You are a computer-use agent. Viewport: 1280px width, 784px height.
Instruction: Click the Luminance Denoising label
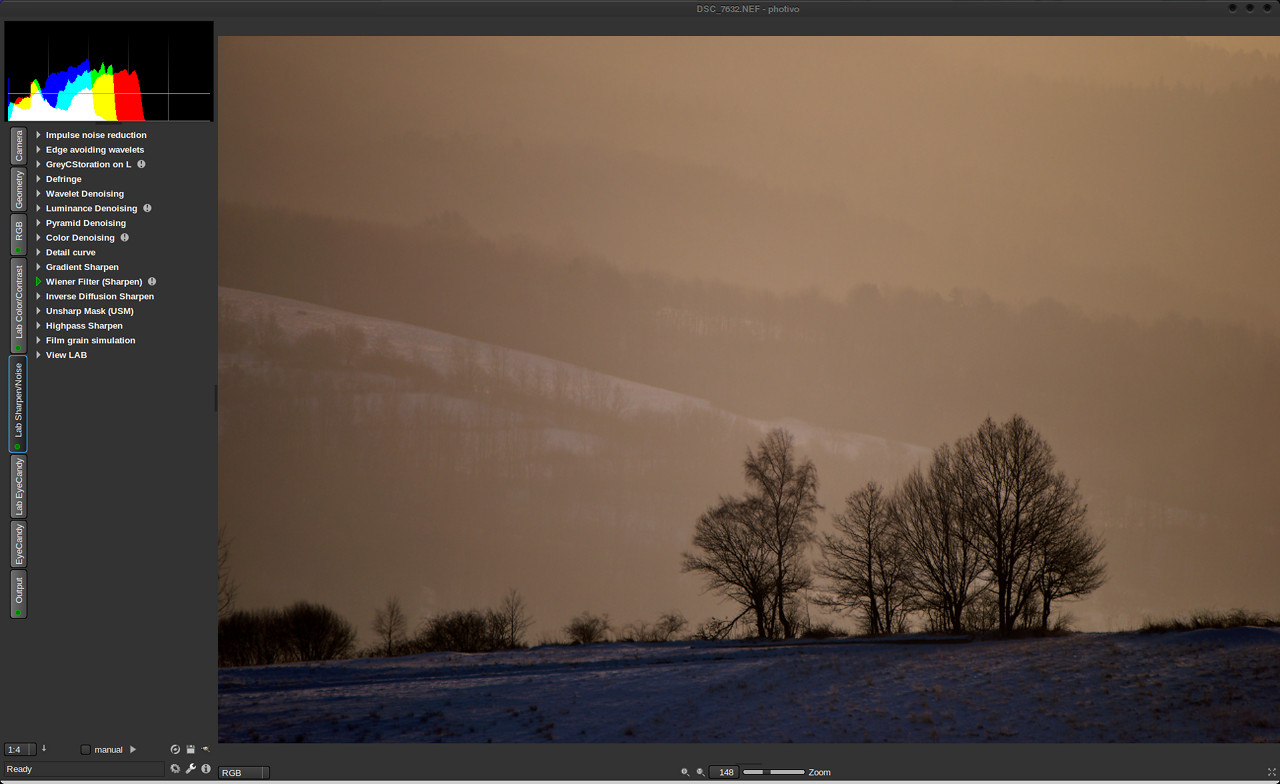click(x=92, y=208)
